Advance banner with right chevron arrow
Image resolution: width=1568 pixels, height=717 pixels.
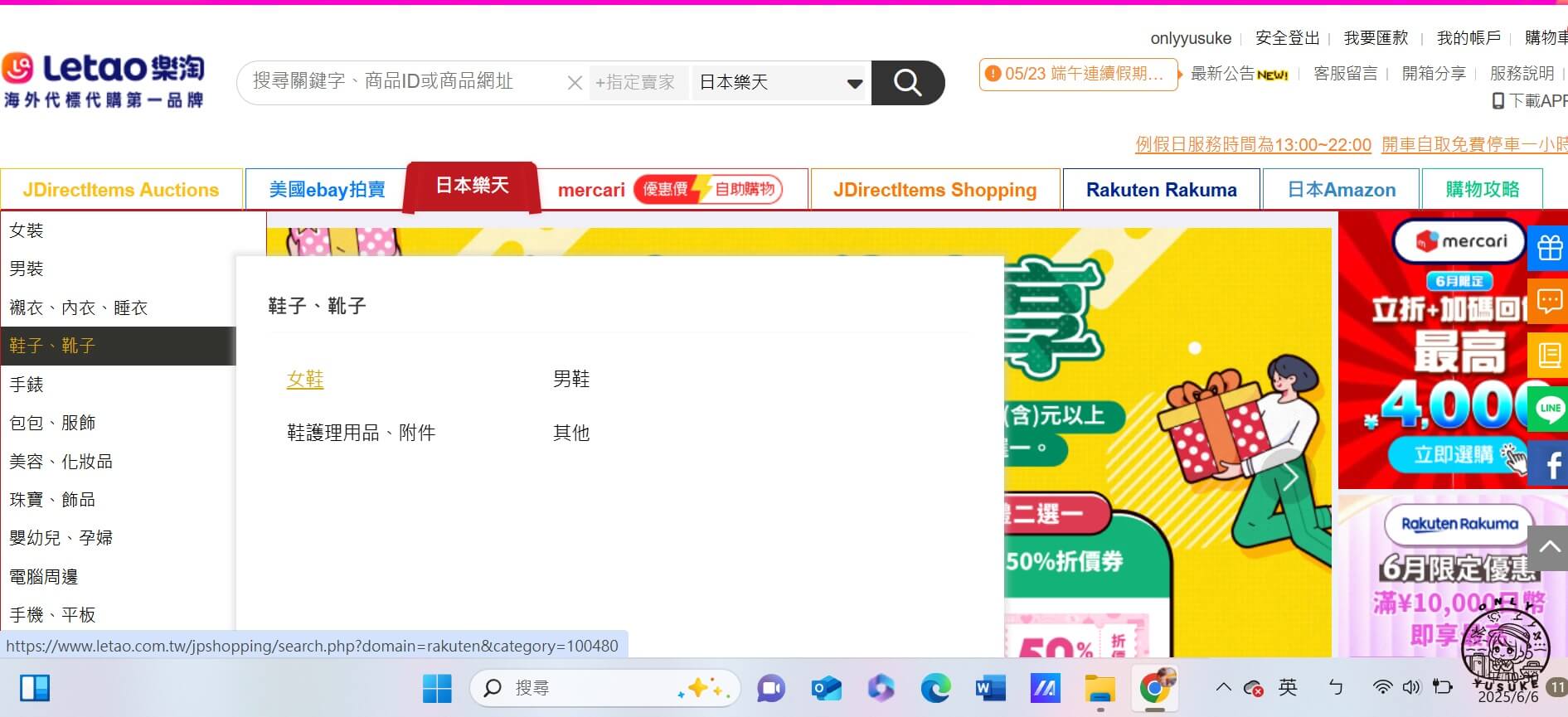pyautogui.click(x=1290, y=477)
